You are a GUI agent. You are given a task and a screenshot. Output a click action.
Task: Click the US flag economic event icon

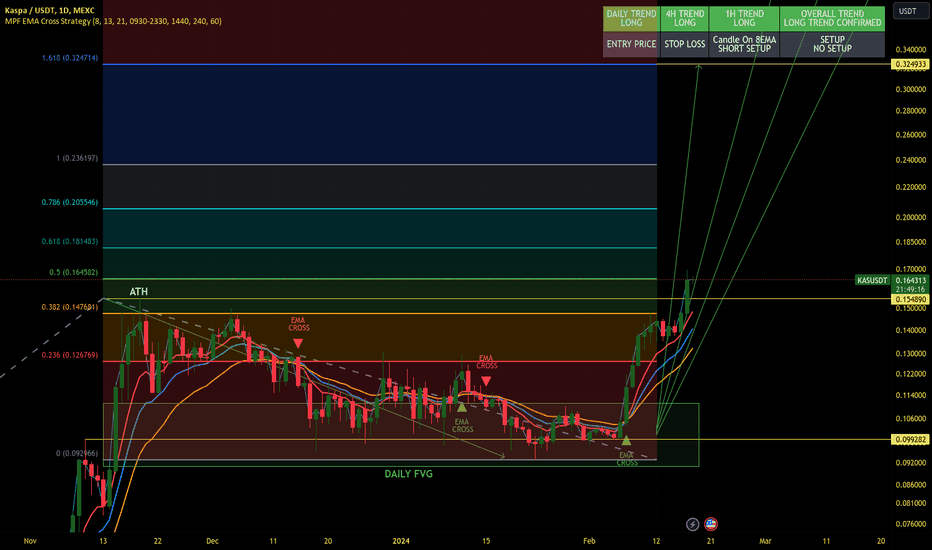coord(711,524)
